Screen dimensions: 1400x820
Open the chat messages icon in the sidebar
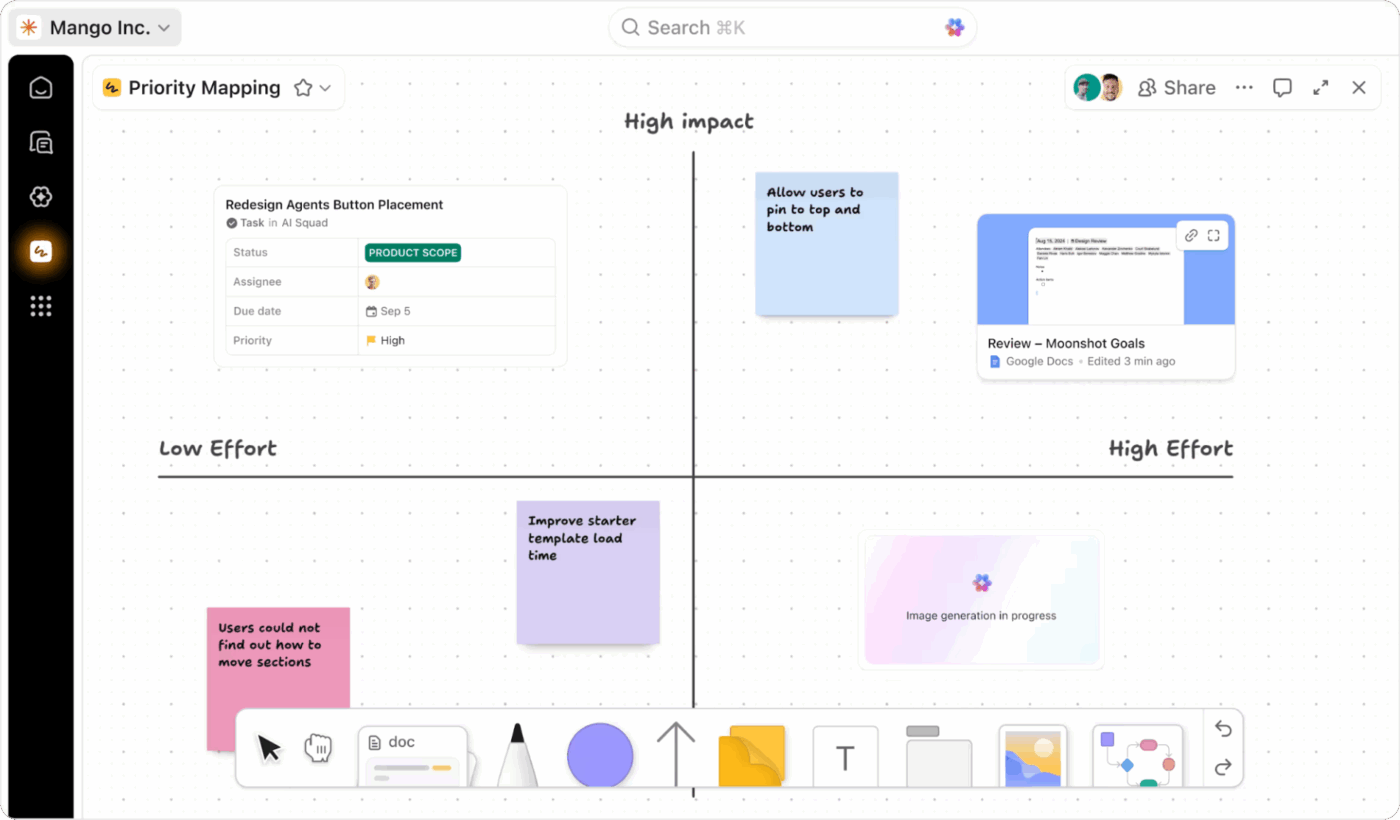pos(40,142)
